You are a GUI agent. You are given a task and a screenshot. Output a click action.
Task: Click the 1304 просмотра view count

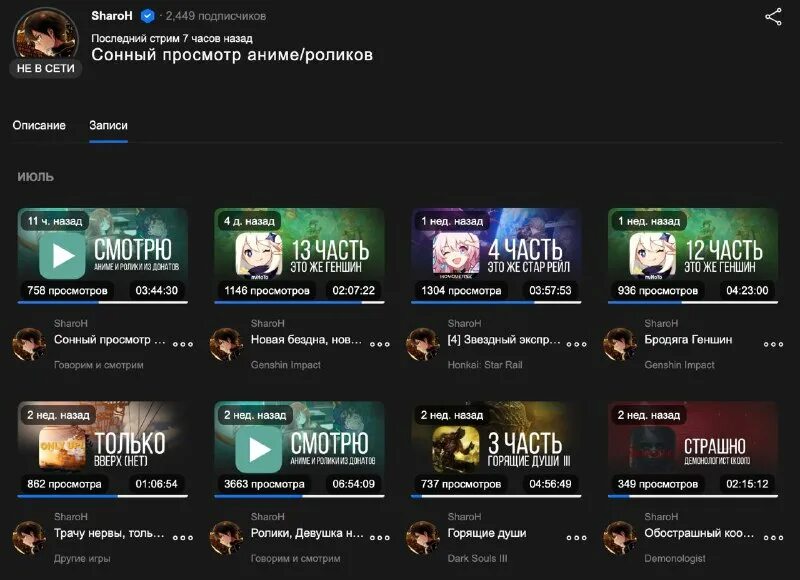[461, 291]
